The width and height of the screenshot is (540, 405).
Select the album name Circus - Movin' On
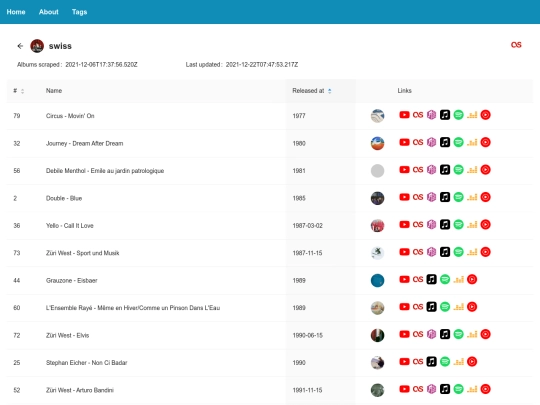point(70,116)
